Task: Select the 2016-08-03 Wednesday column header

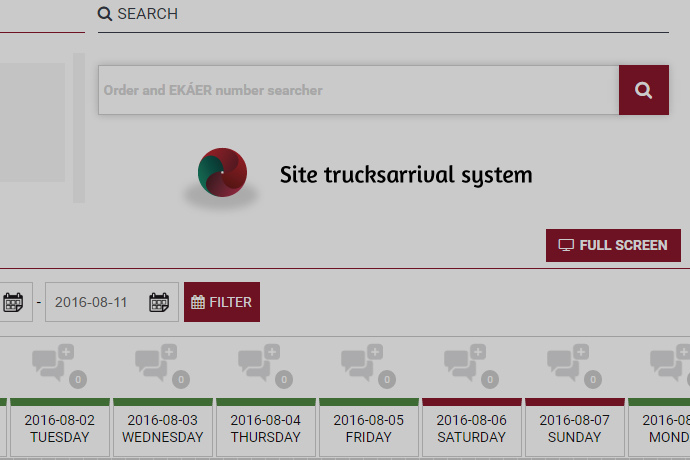Action: point(162,429)
